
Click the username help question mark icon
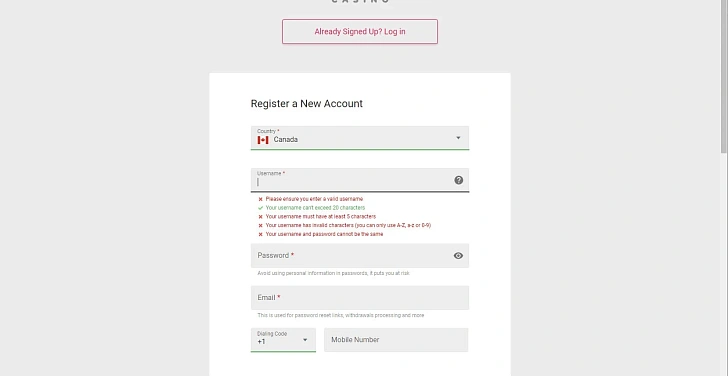coord(458,180)
